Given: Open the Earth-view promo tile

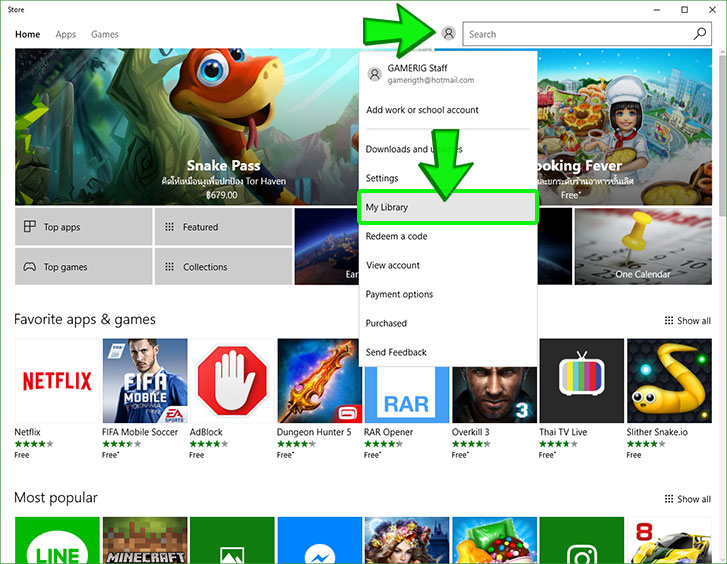Looking at the screenshot, I should click(x=327, y=246).
